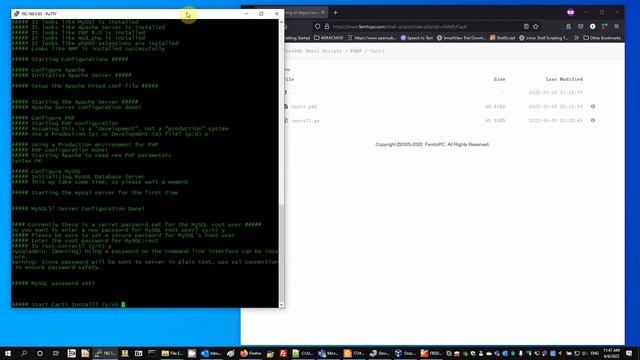Viewport: 640px width, 360px height.
Task: Open the ShellScript bookmark
Action: [x=502, y=38]
